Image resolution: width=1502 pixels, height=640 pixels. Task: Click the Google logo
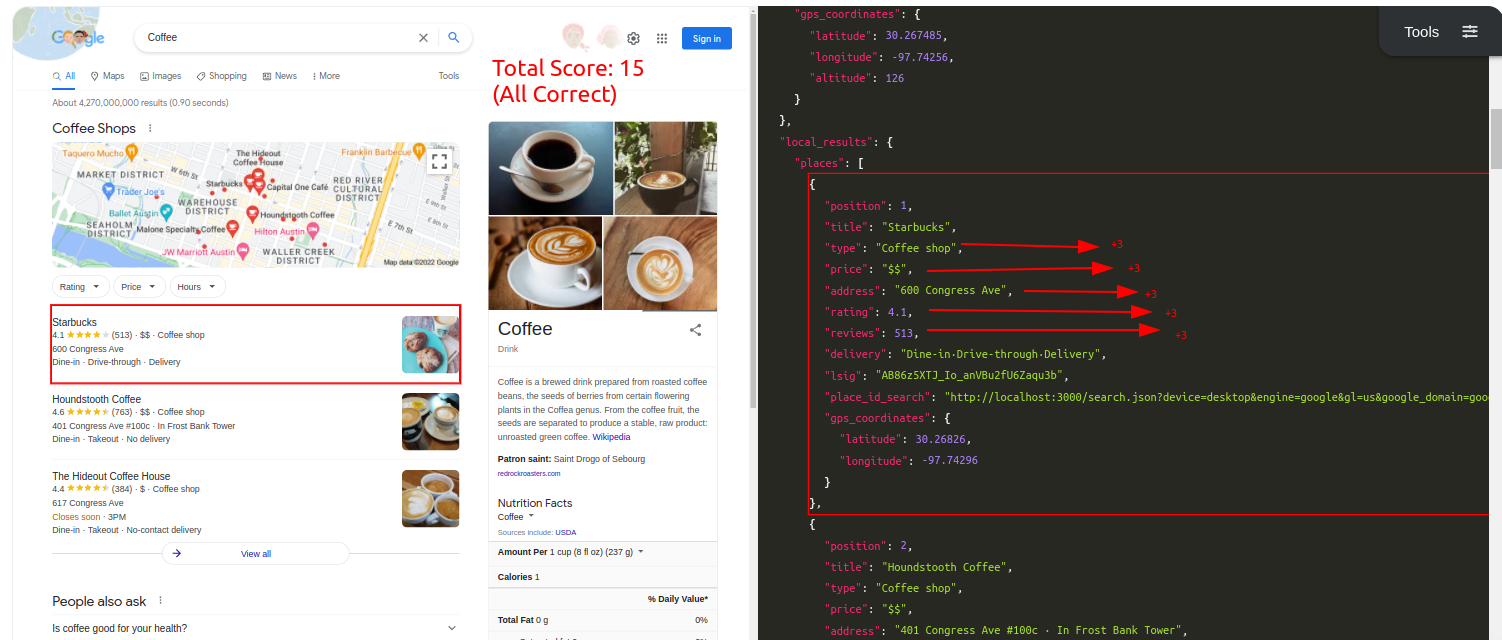[78, 37]
